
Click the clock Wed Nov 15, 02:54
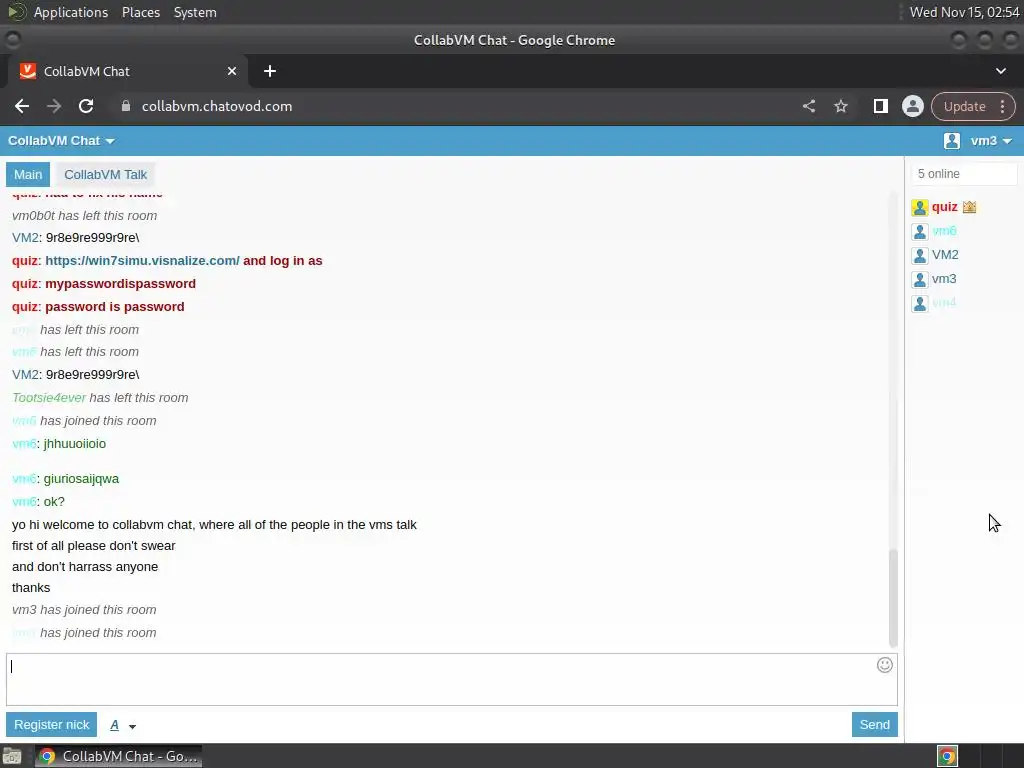point(965,12)
